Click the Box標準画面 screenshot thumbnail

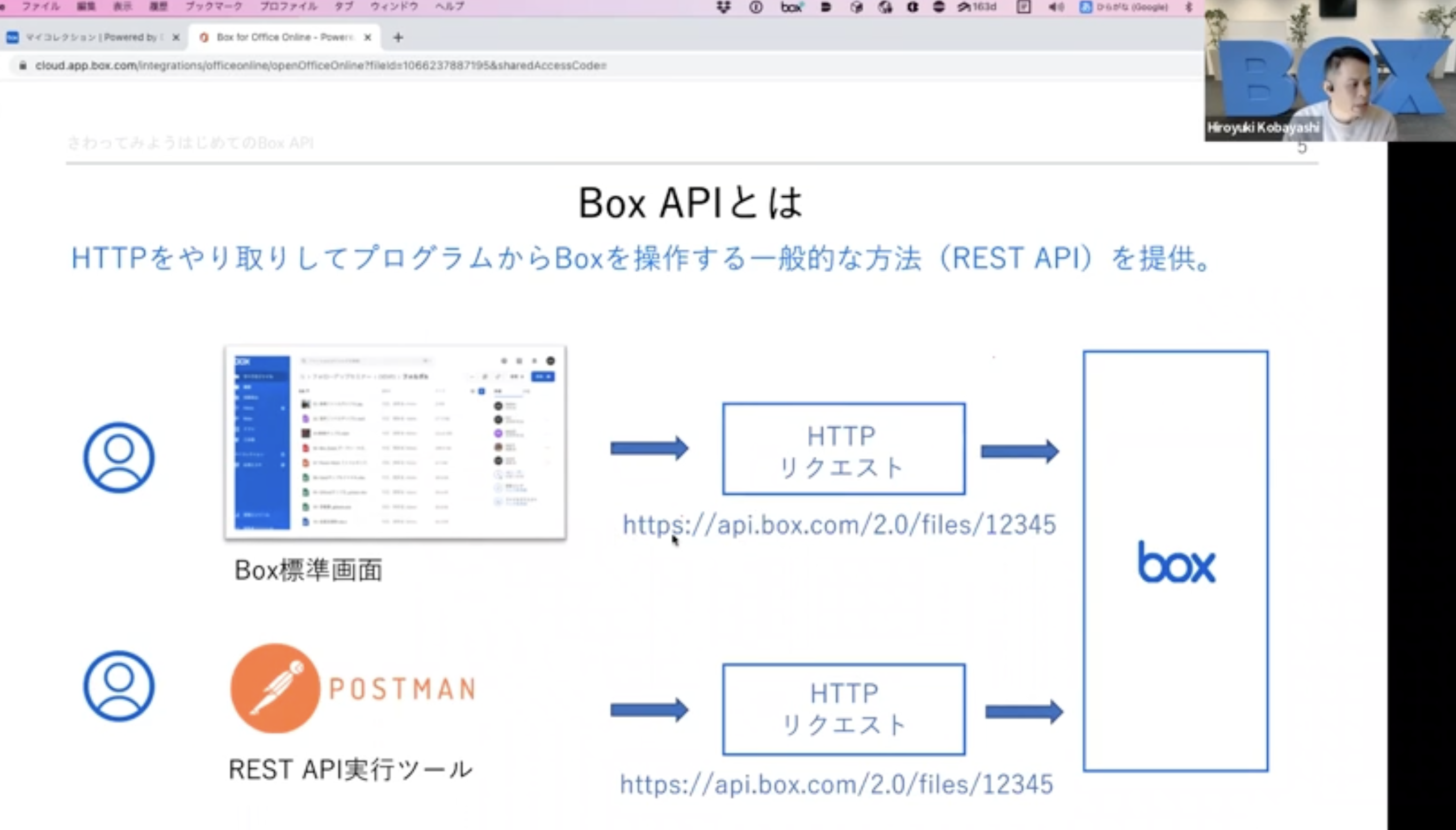pyautogui.click(x=396, y=442)
